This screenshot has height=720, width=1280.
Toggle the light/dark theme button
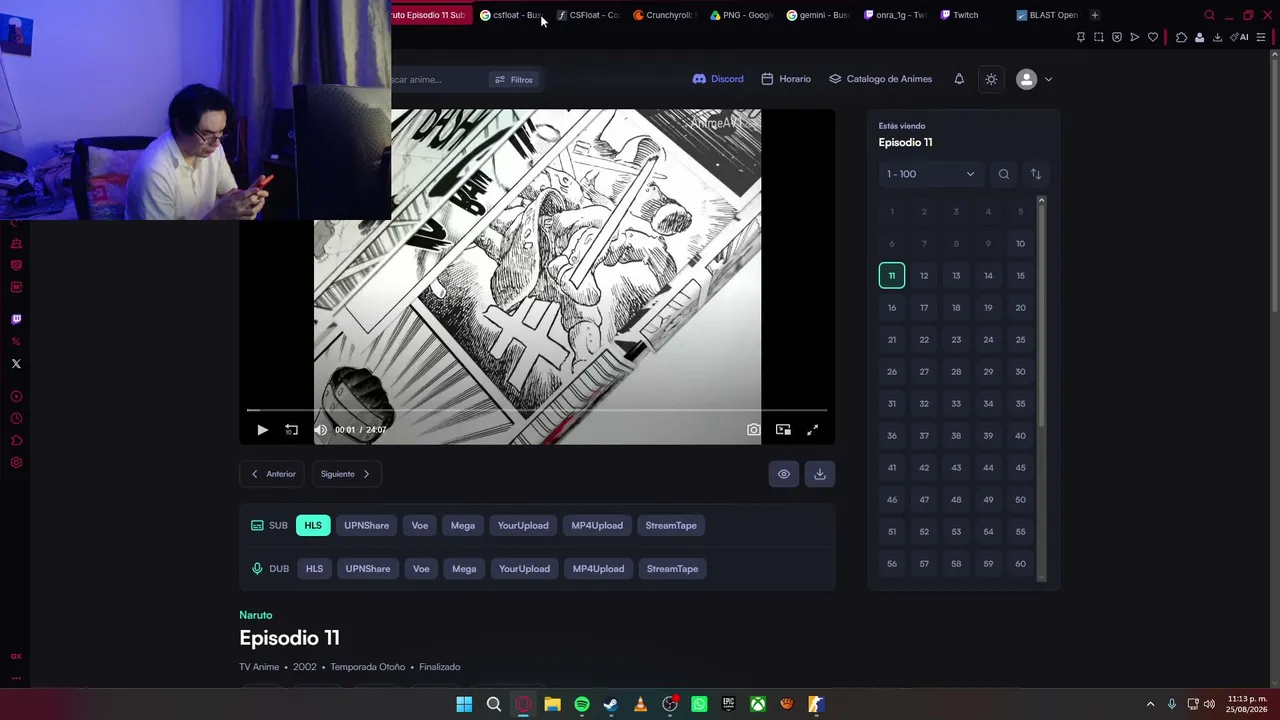tap(991, 79)
